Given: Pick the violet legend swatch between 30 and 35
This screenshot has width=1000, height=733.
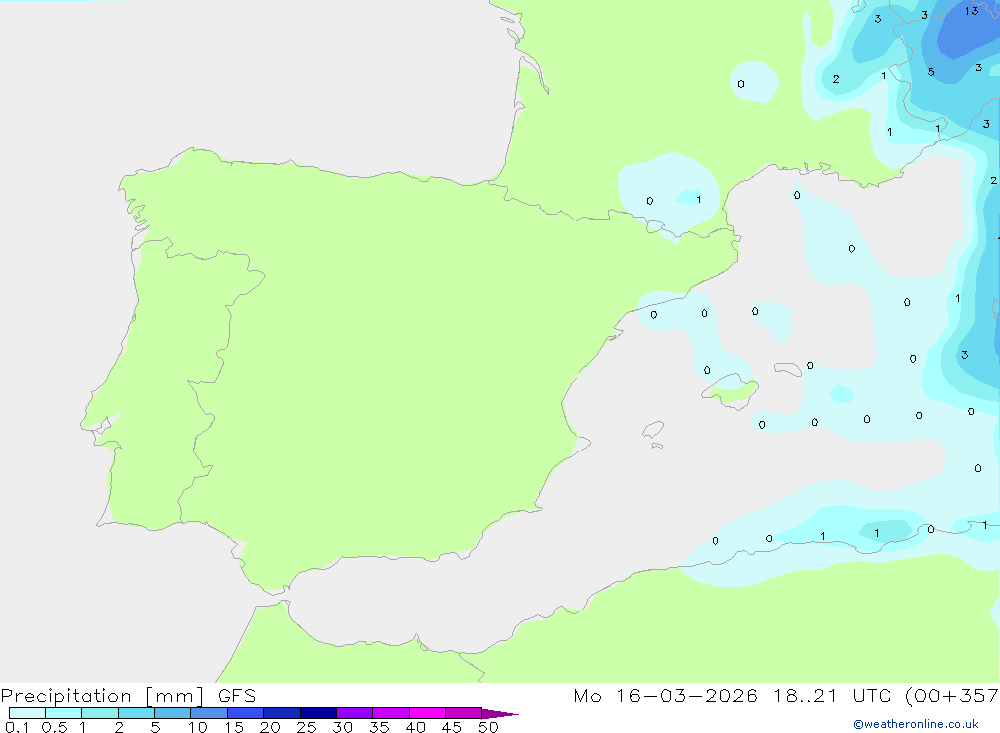Looking at the screenshot, I should (x=354, y=713).
